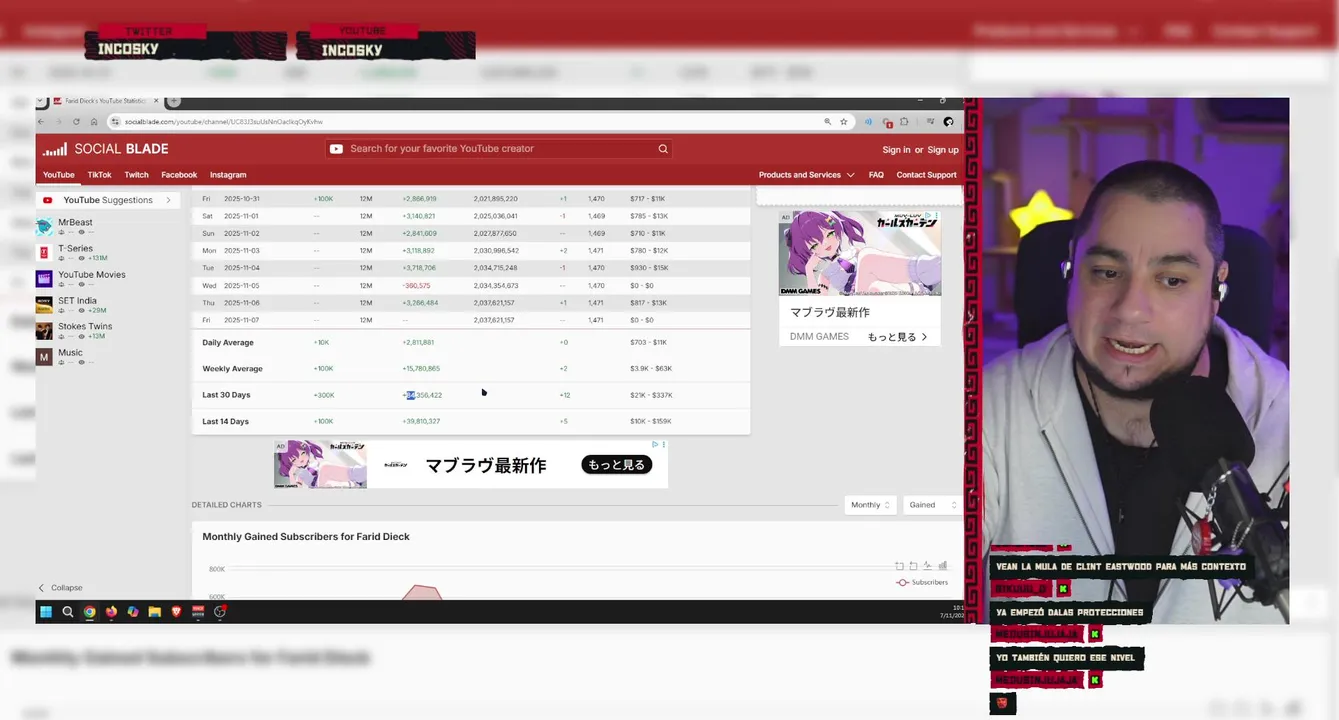Open the extension with the red badge
The height and width of the screenshot is (720, 1339).
[887, 122]
